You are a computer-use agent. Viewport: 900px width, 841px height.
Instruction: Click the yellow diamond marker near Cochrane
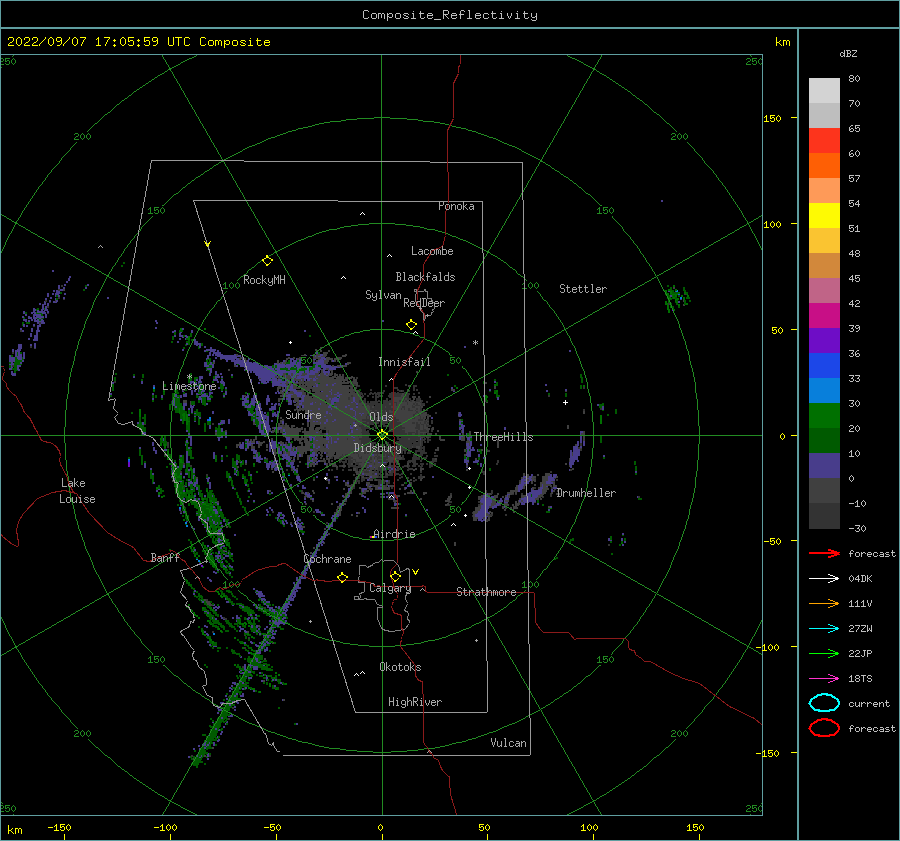click(343, 577)
